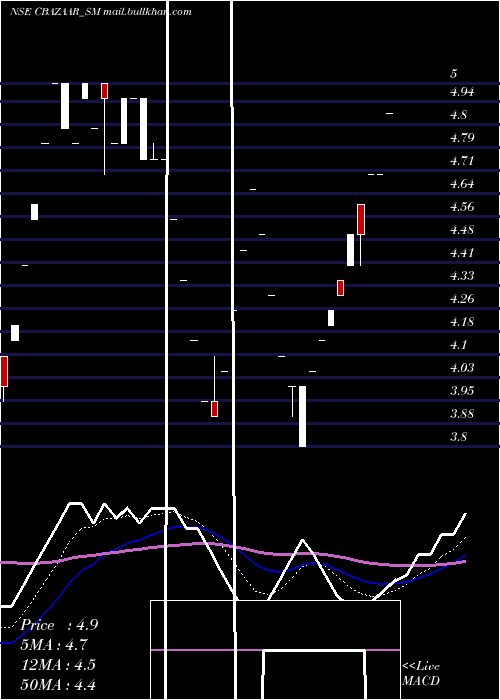Image resolution: width=500 pixels, height=700 pixels.
Task: Click the price axis label 4.8
Action: click(x=458, y=115)
